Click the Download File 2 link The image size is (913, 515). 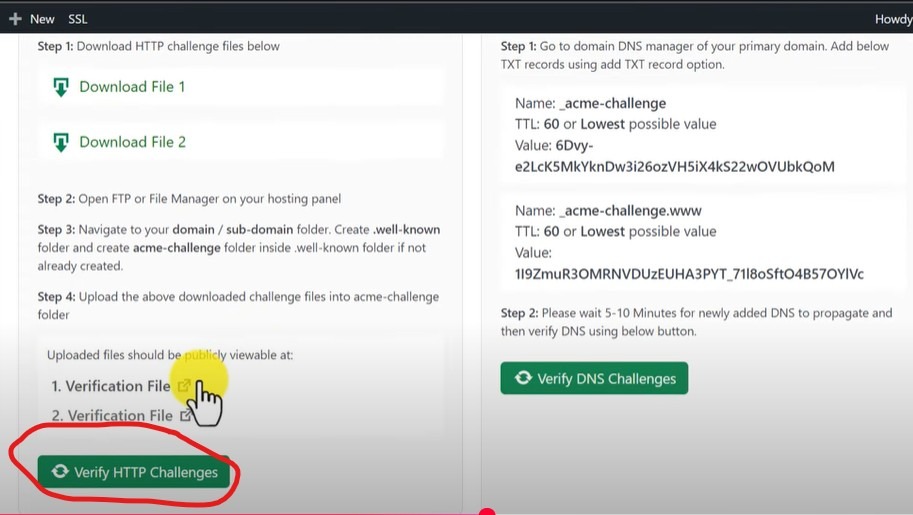[x=132, y=142]
